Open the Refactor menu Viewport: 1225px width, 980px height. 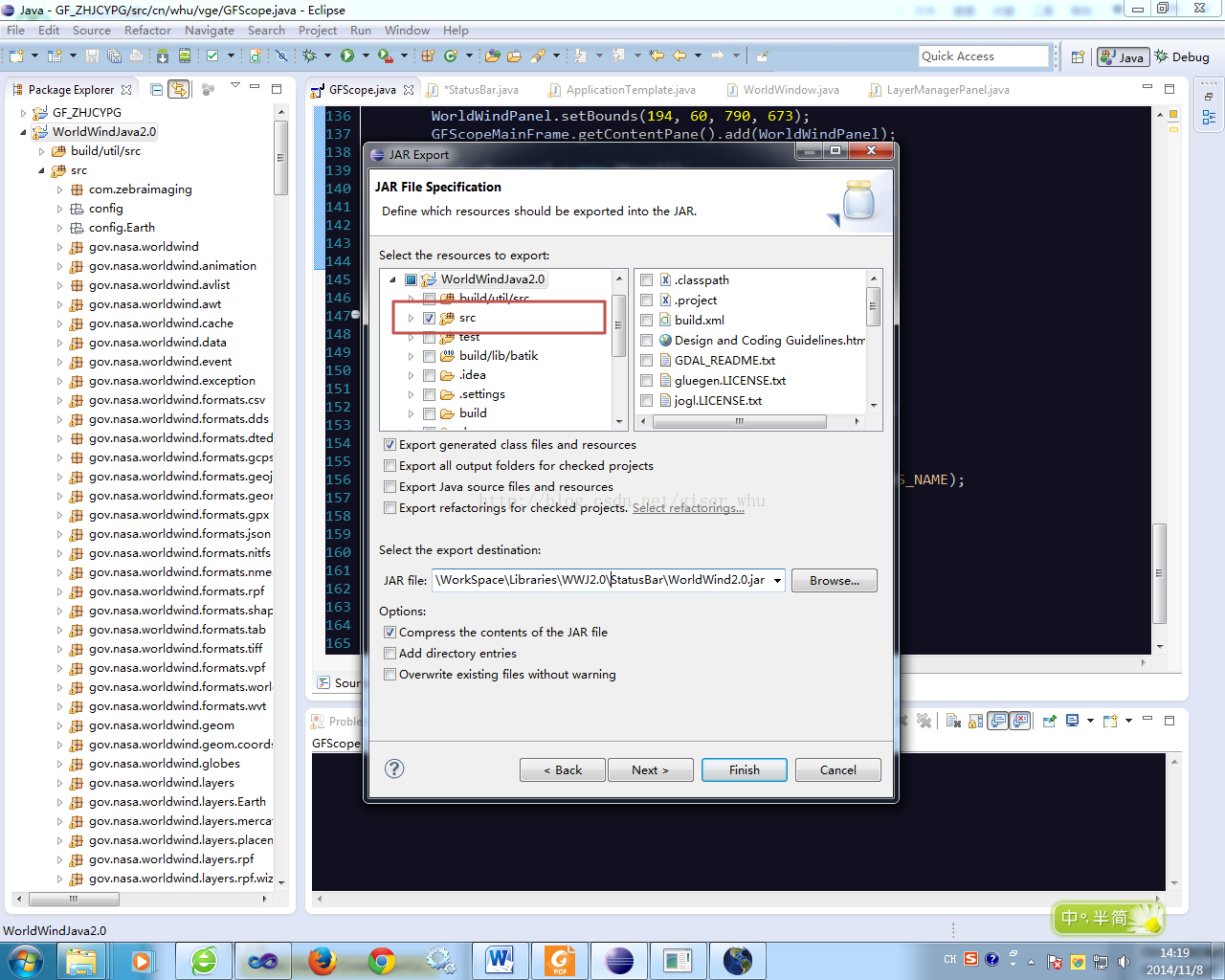pos(147,31)
